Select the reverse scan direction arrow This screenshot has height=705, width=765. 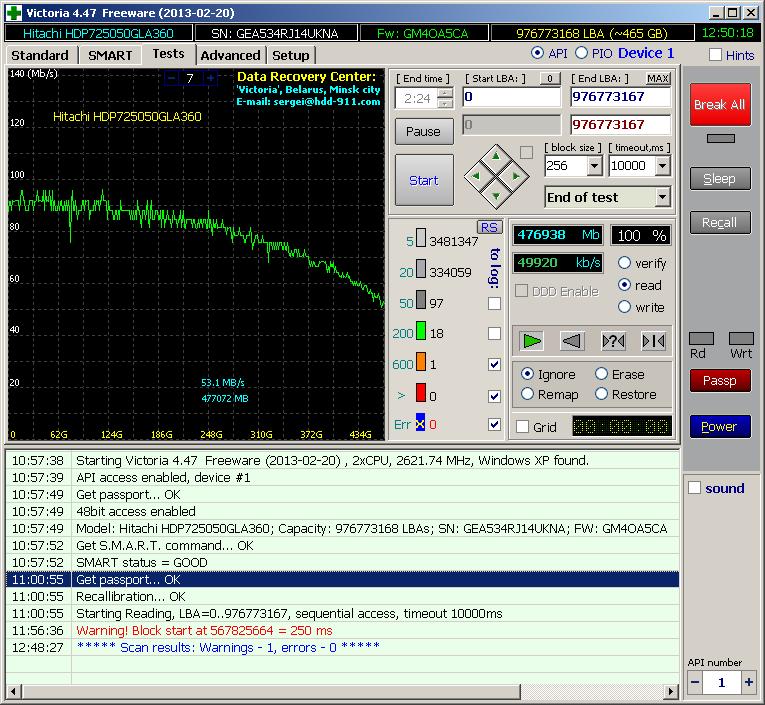coord(572,341)
